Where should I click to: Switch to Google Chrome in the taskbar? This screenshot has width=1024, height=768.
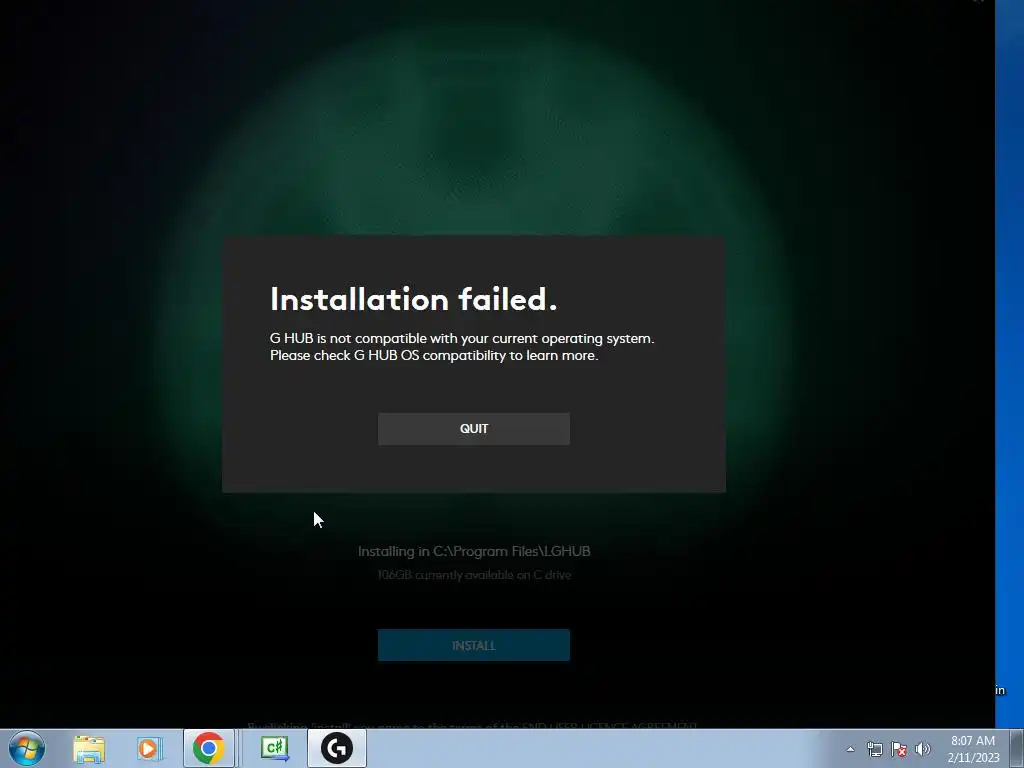(209, 748)
